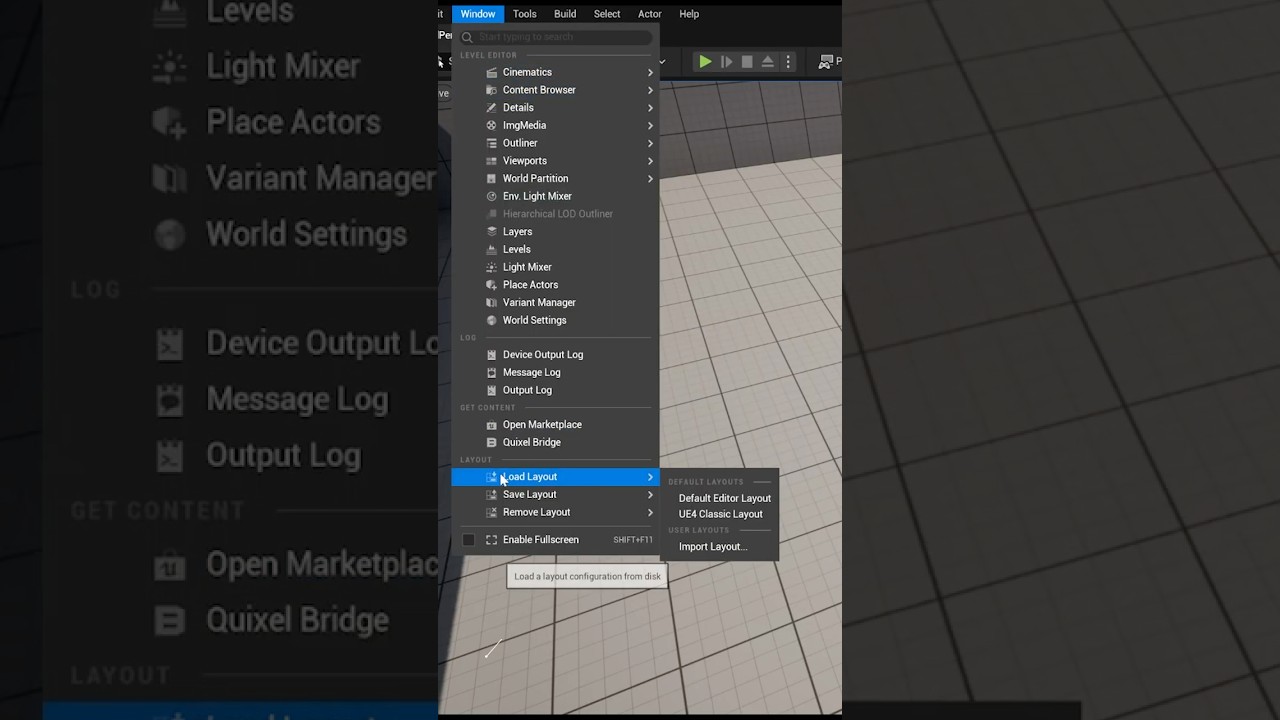Open play options three-dot menu
The width and height of the screenshot is (1280, 720).
coord(788,61)
